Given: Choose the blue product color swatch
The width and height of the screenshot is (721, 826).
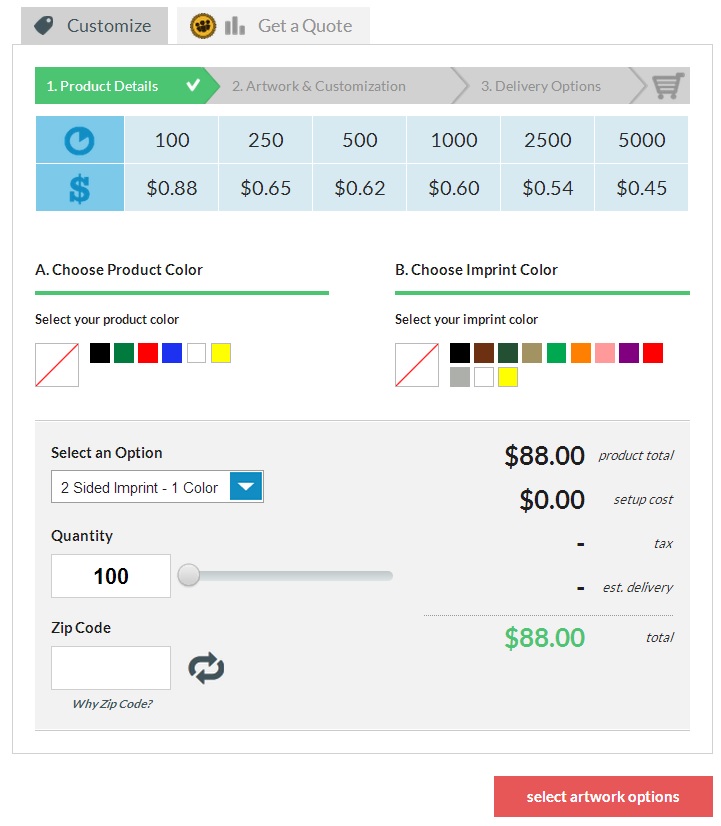Looking at the screenshot, I should pyautogui.click(x=172, y=353).
